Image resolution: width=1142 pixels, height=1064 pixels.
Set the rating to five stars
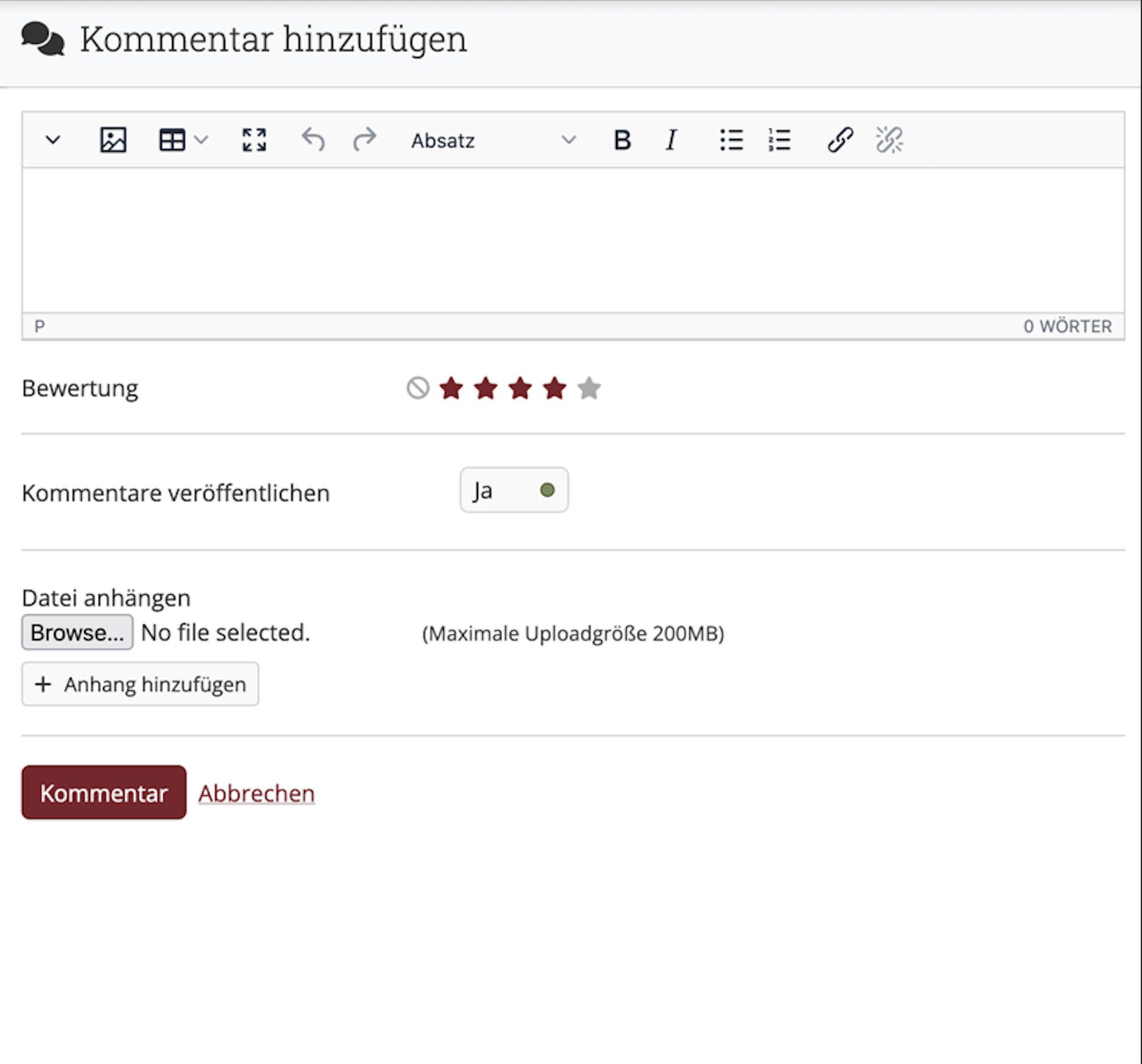click(589, 388)
